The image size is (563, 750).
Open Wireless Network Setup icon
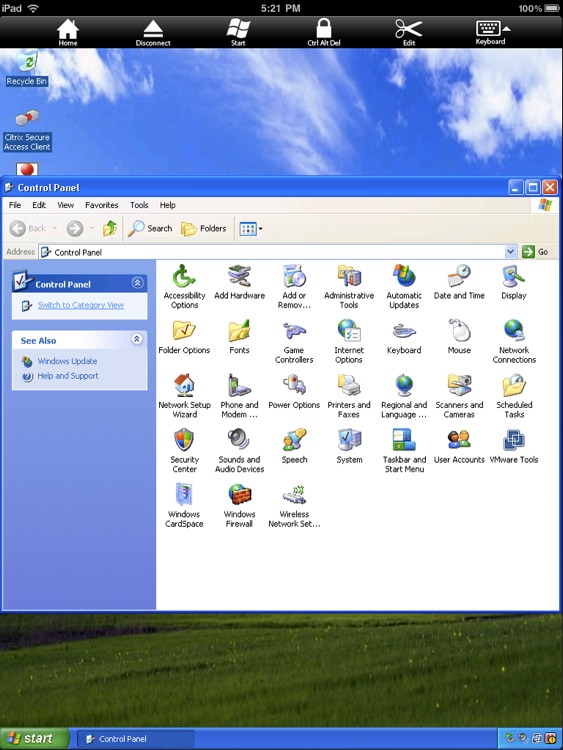pos(294,506)
